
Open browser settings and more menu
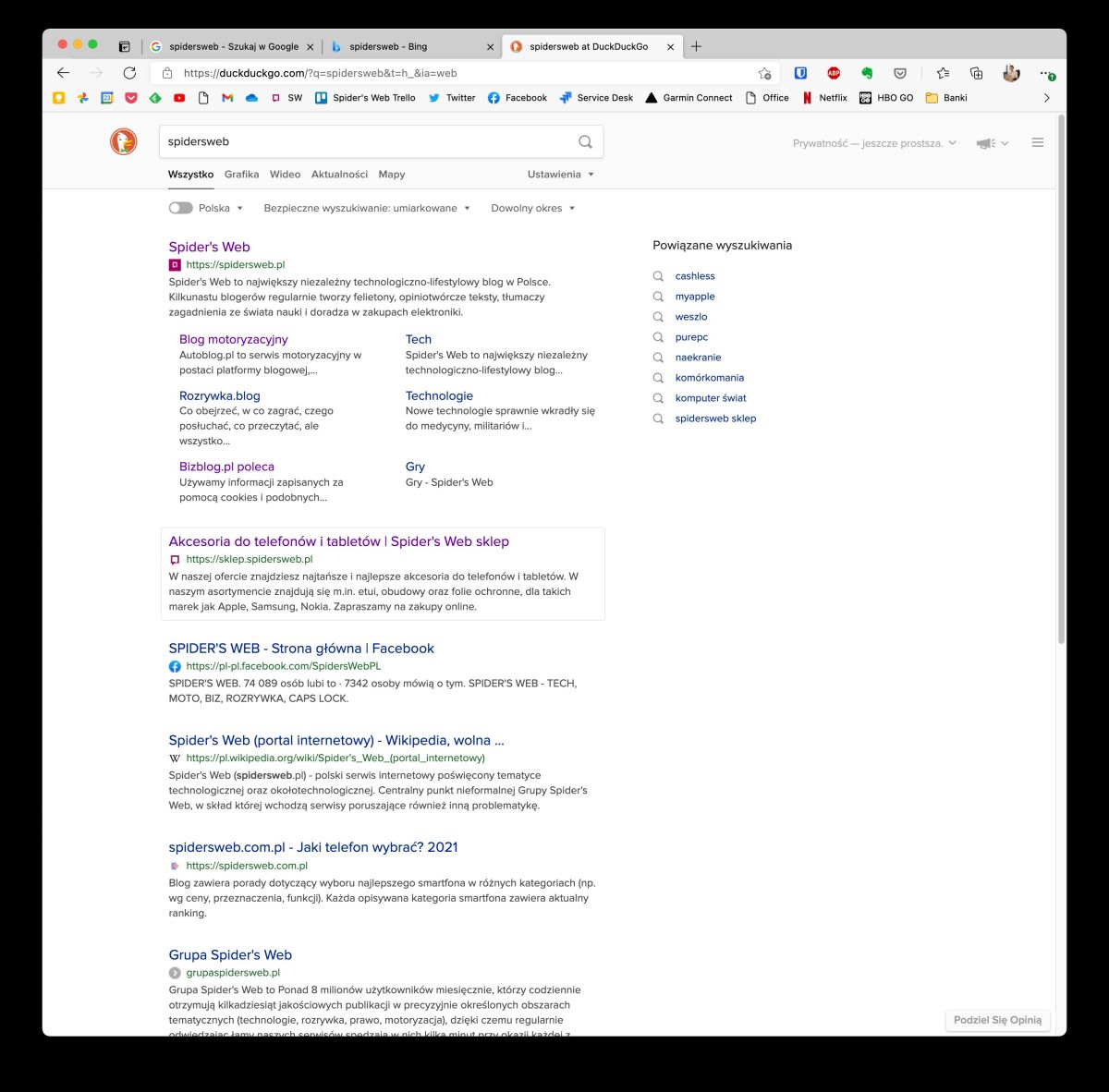(1045, 73)
